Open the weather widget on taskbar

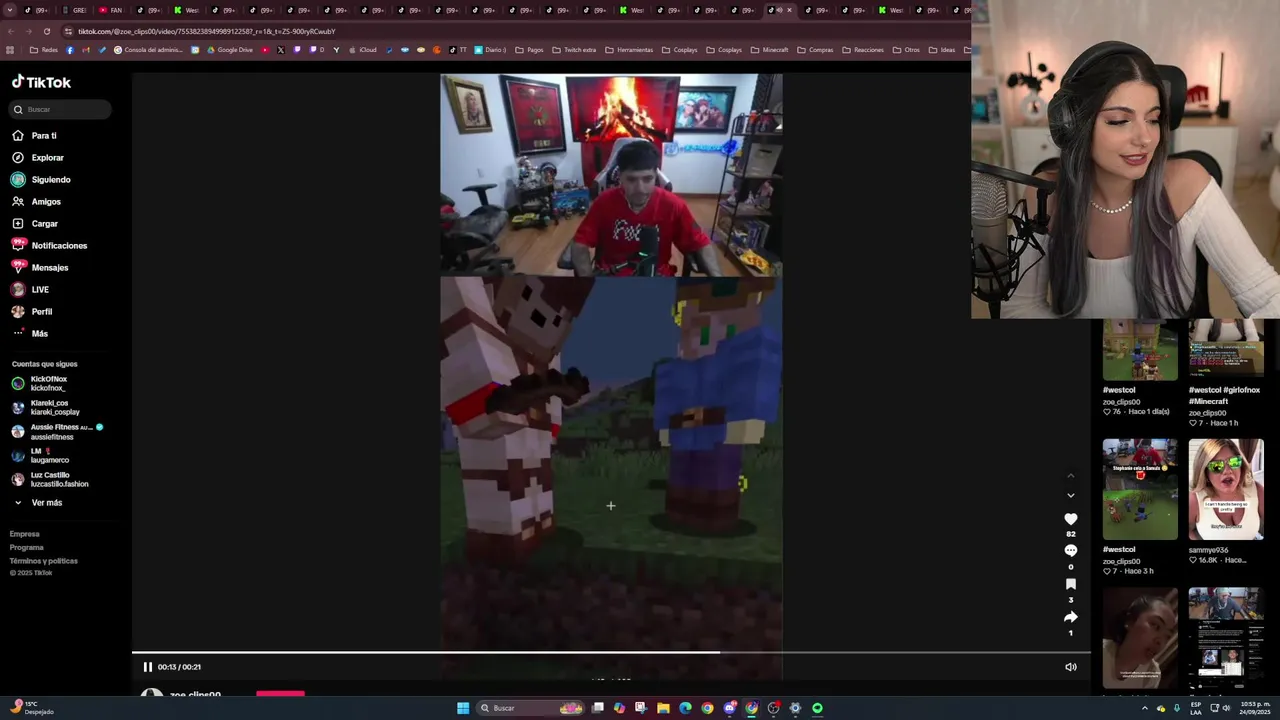(30, 708)
